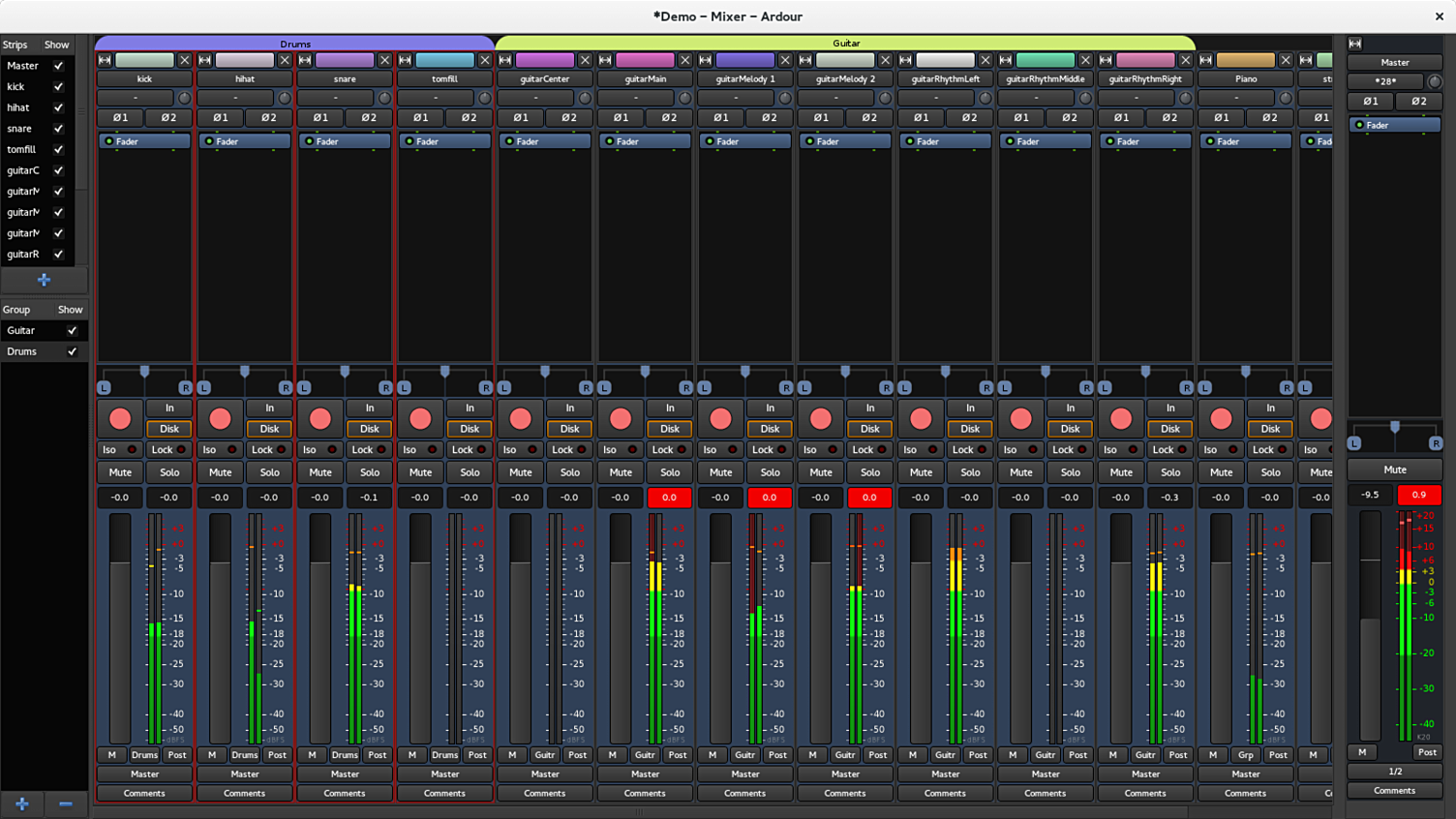Arm recording on the guitarMain track
Image resolution: width=1456 pixels, height=819 pixels.
[x=621, y=419]
